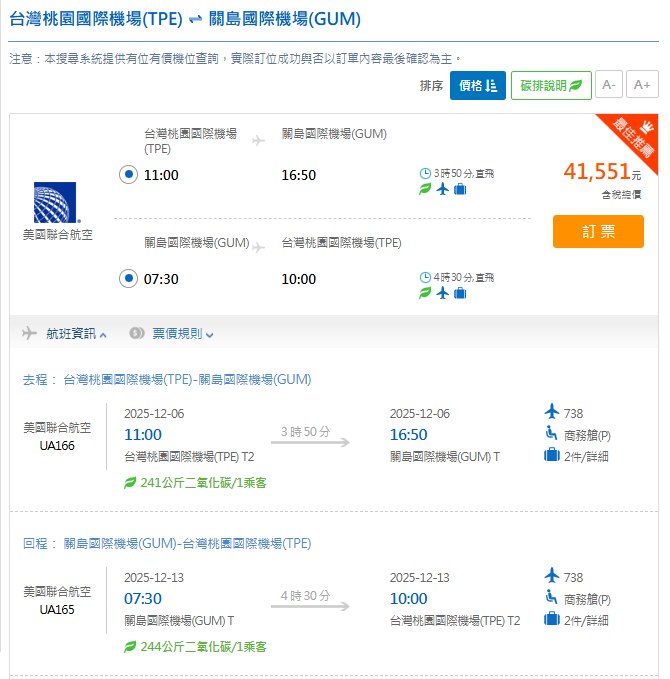Click luggage icon in 07:30 return summary row
Viewport: 670px width, 679px height.
coord(460,293)
